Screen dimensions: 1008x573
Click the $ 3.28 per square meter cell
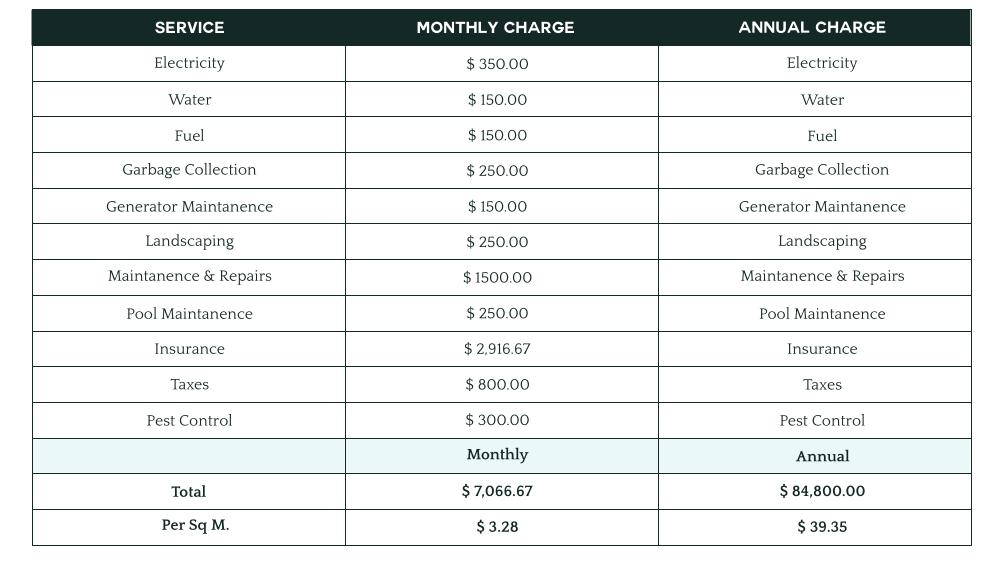[x=497, y=527]
